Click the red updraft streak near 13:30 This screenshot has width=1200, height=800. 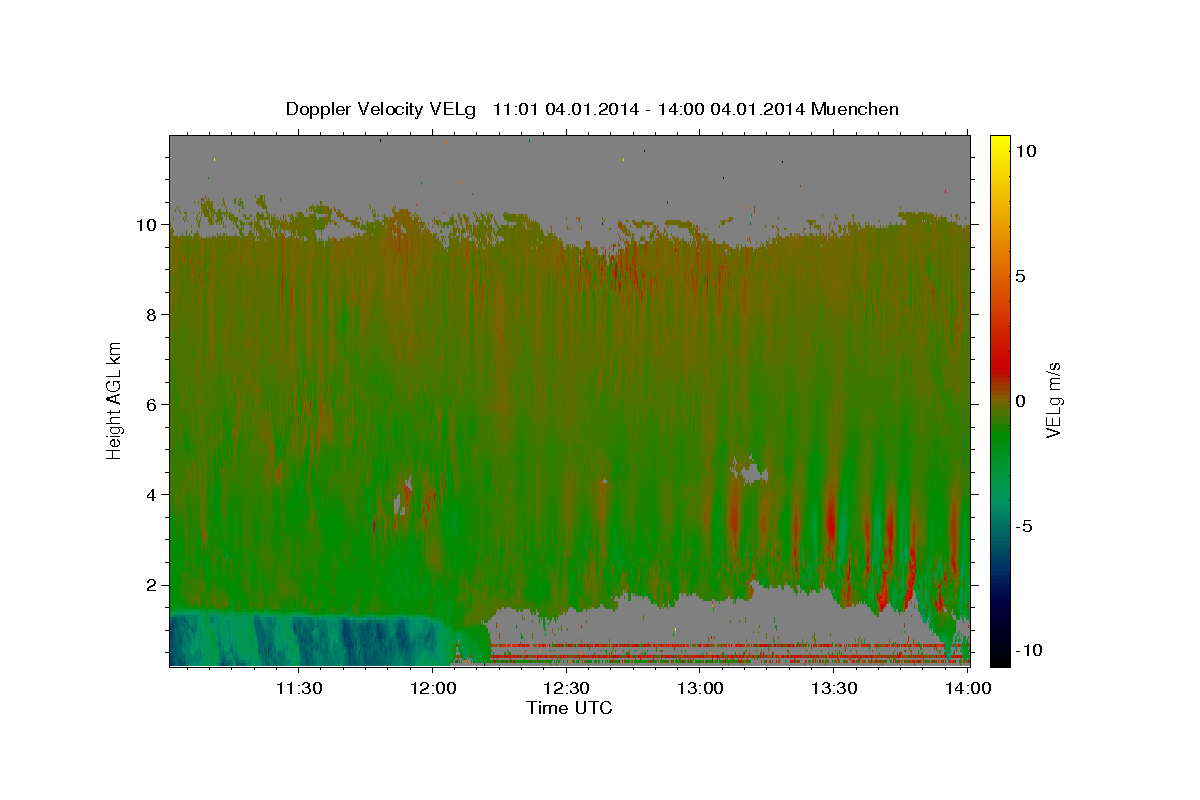[831, 520]
